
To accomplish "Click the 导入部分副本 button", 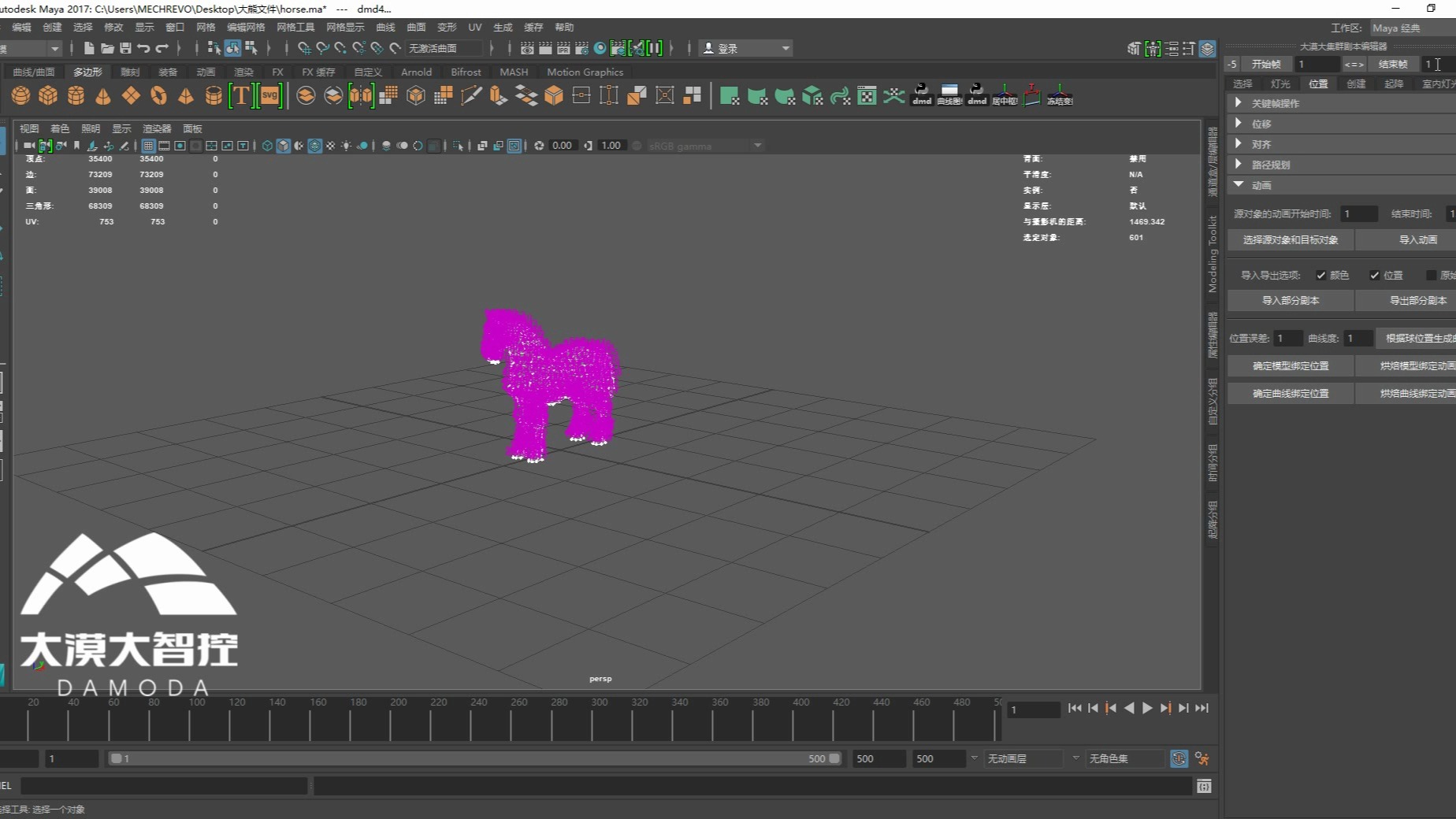I will tap(1291, 300).
